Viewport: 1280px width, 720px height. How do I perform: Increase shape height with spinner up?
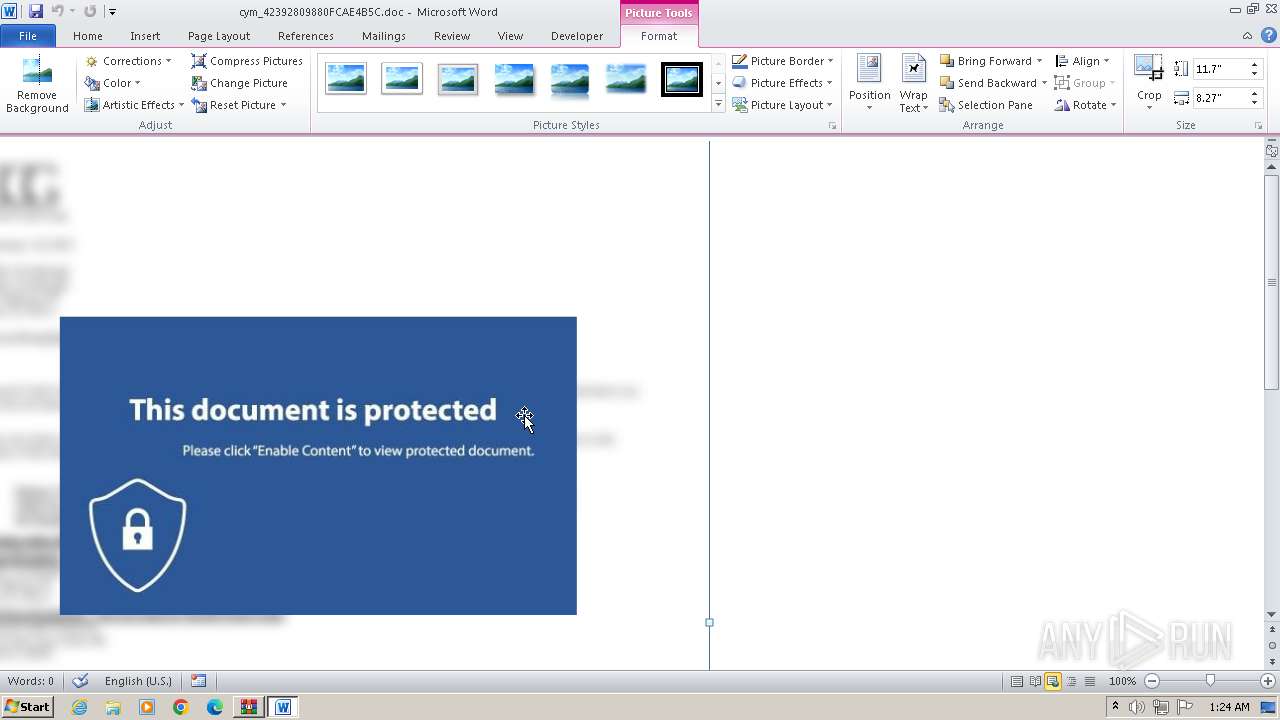click(1254, 65)
